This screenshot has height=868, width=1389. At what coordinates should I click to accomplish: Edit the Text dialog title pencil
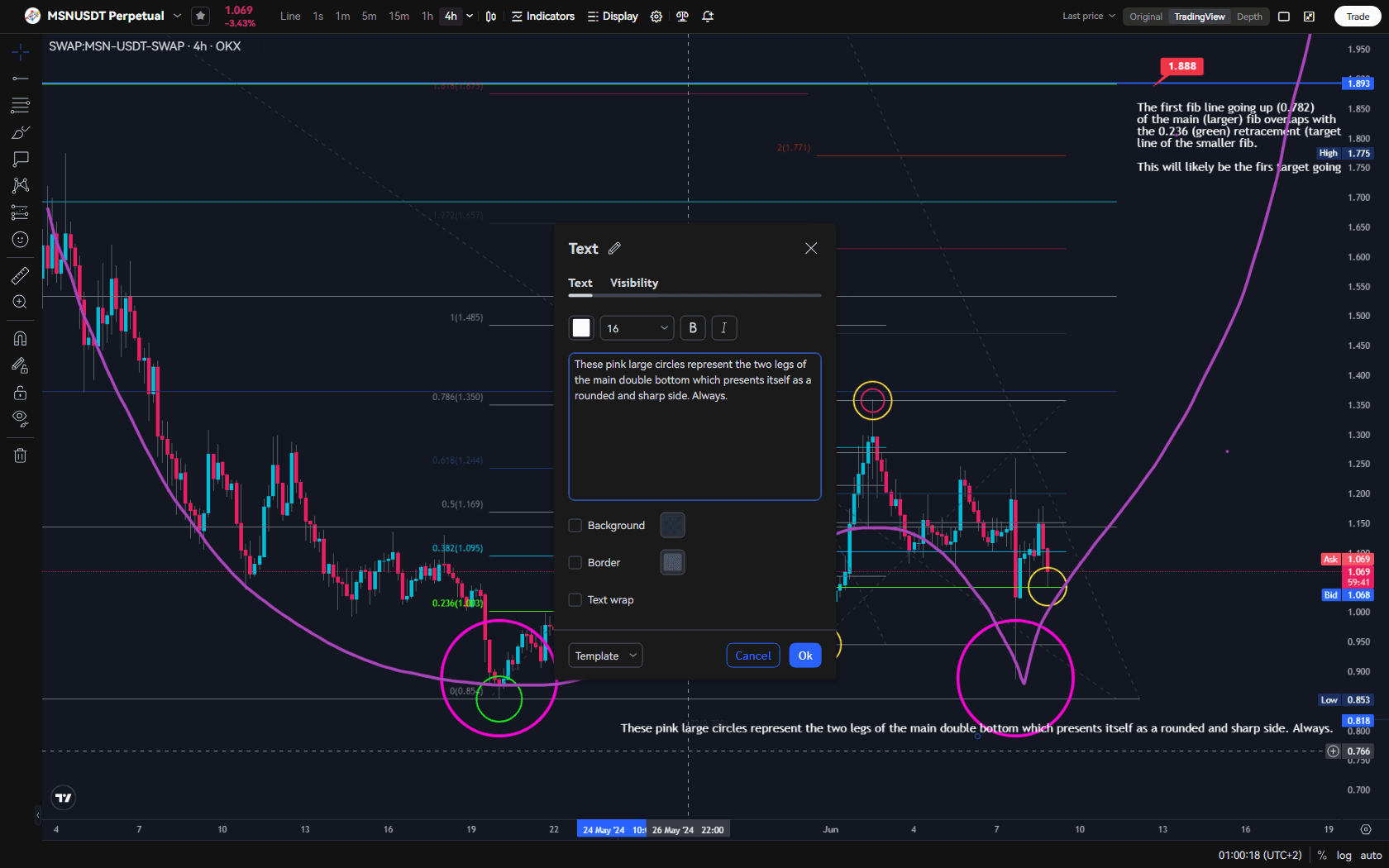614,249
